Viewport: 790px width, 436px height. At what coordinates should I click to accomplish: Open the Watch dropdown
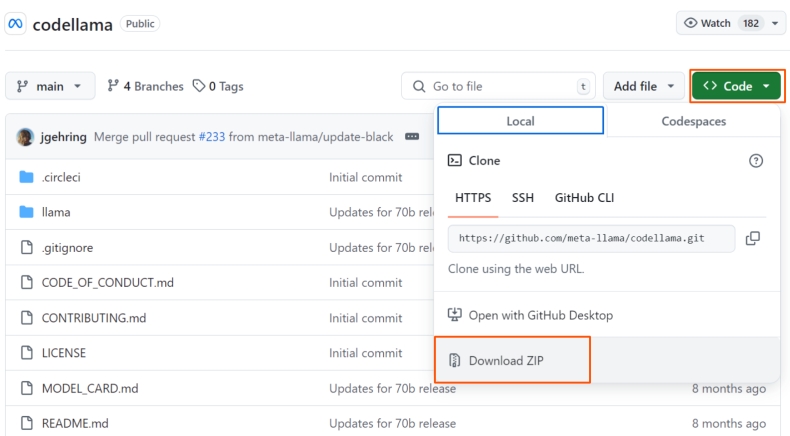(x=731, y=23)
